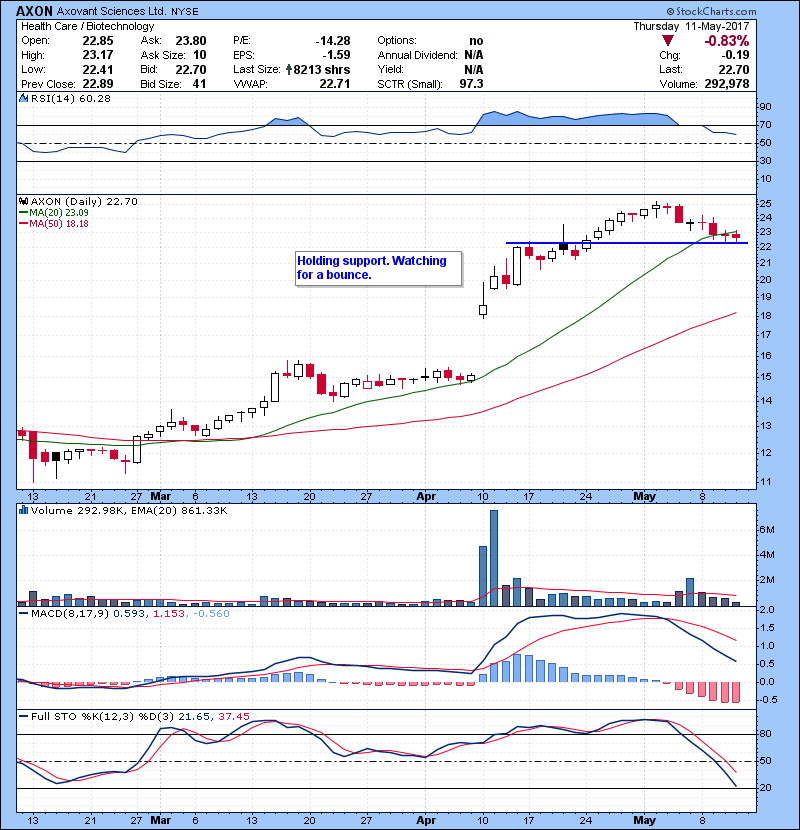Click the Volume 292.98K, EMA(20) 861.33K label
The image size is (800, 830).
(129, 510)
